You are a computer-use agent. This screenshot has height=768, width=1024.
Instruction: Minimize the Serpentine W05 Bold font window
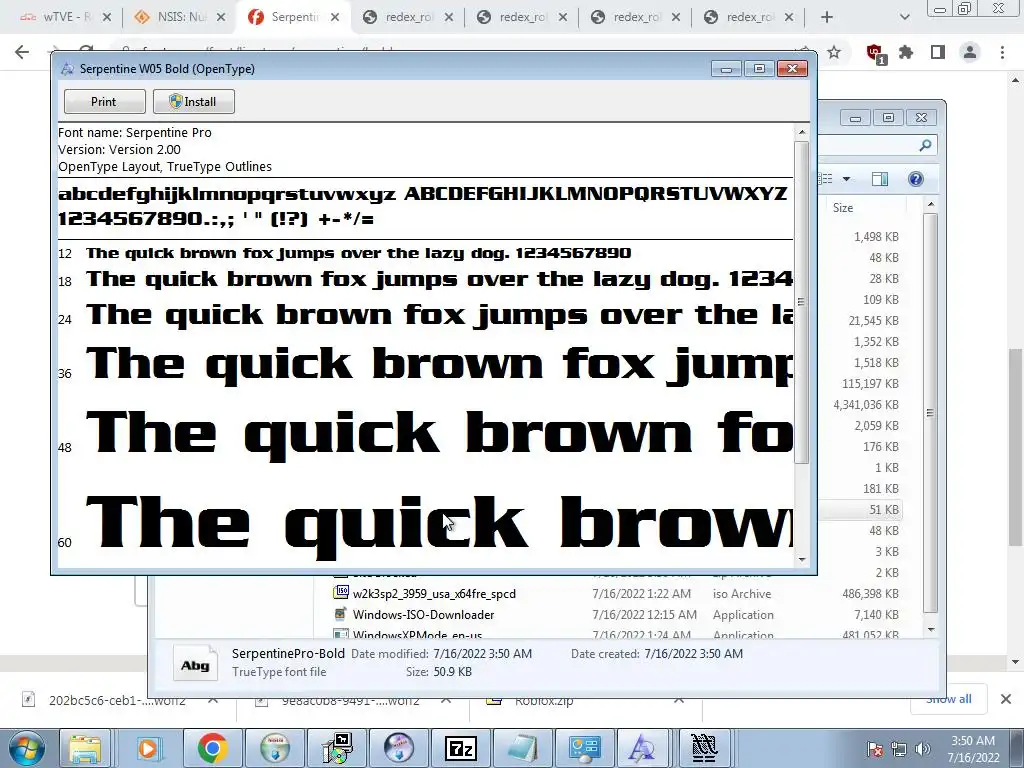(726, 69)
